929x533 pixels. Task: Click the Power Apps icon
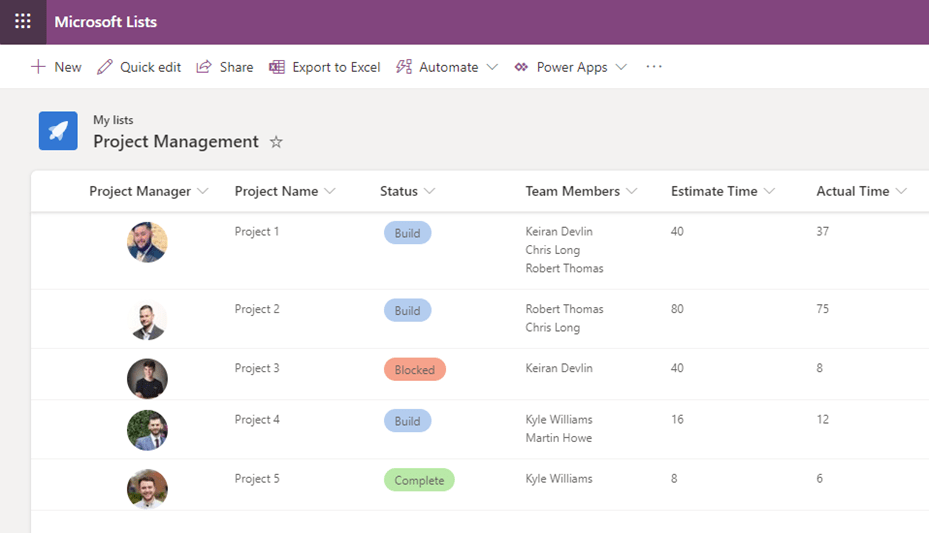tap(521, 67)
